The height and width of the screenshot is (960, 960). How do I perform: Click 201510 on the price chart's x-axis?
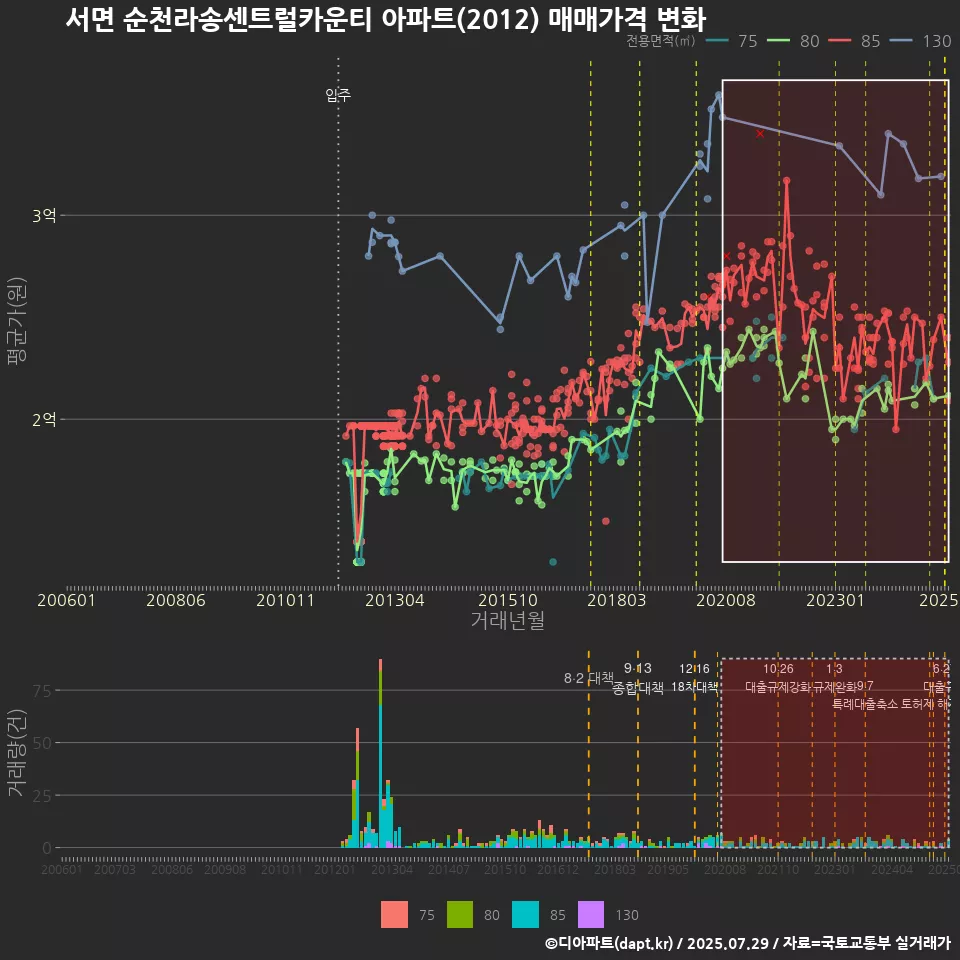[508, 600]
